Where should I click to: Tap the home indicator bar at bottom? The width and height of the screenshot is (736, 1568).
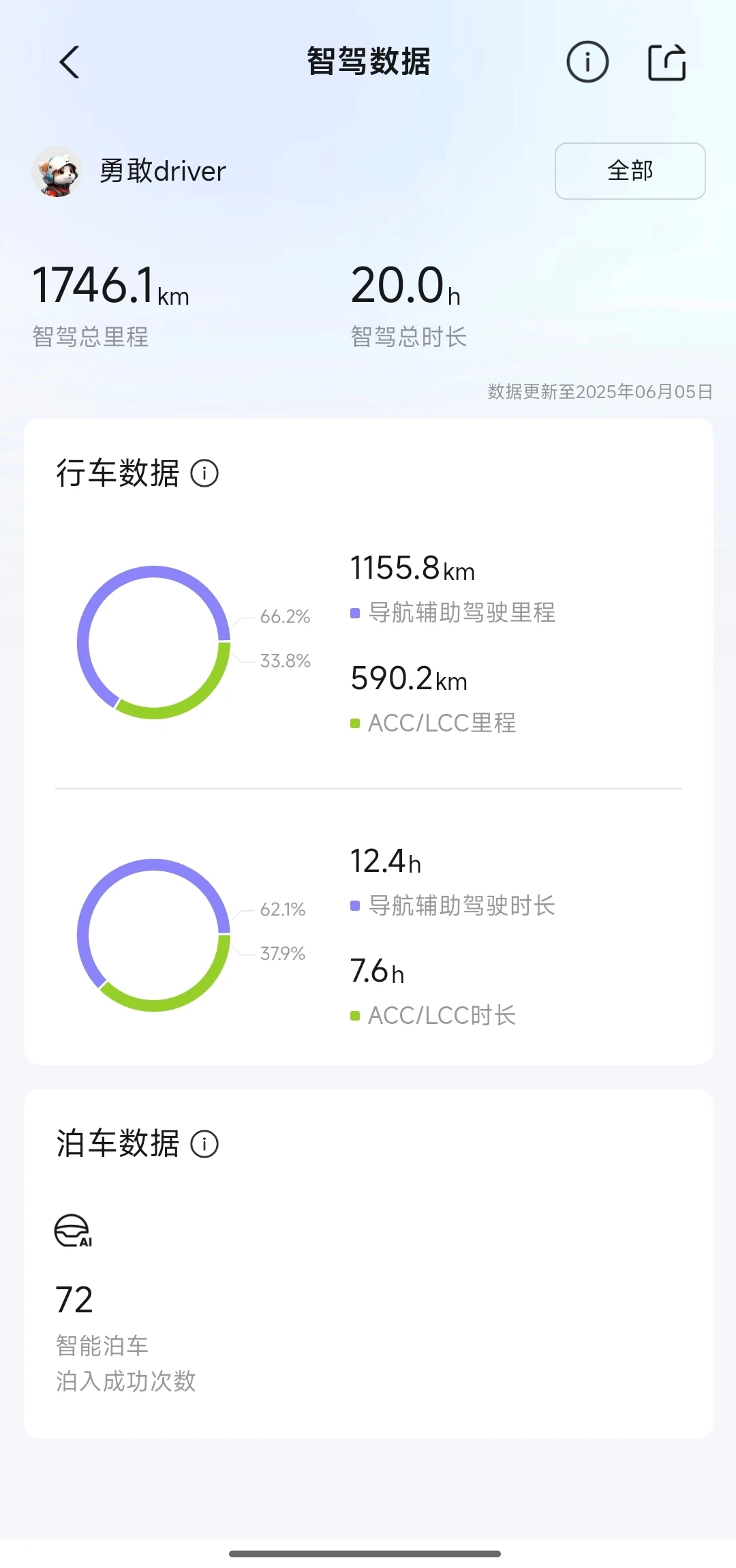point(365,1554)
